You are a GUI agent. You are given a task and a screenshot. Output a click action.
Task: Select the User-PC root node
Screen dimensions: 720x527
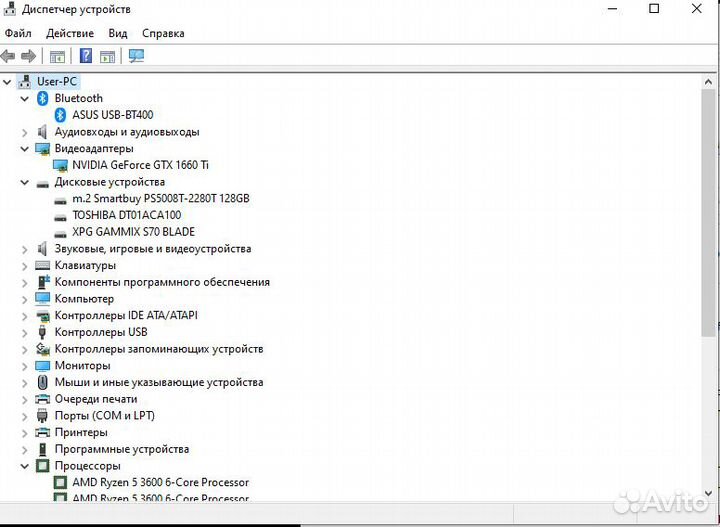click(x=56, y=81)
